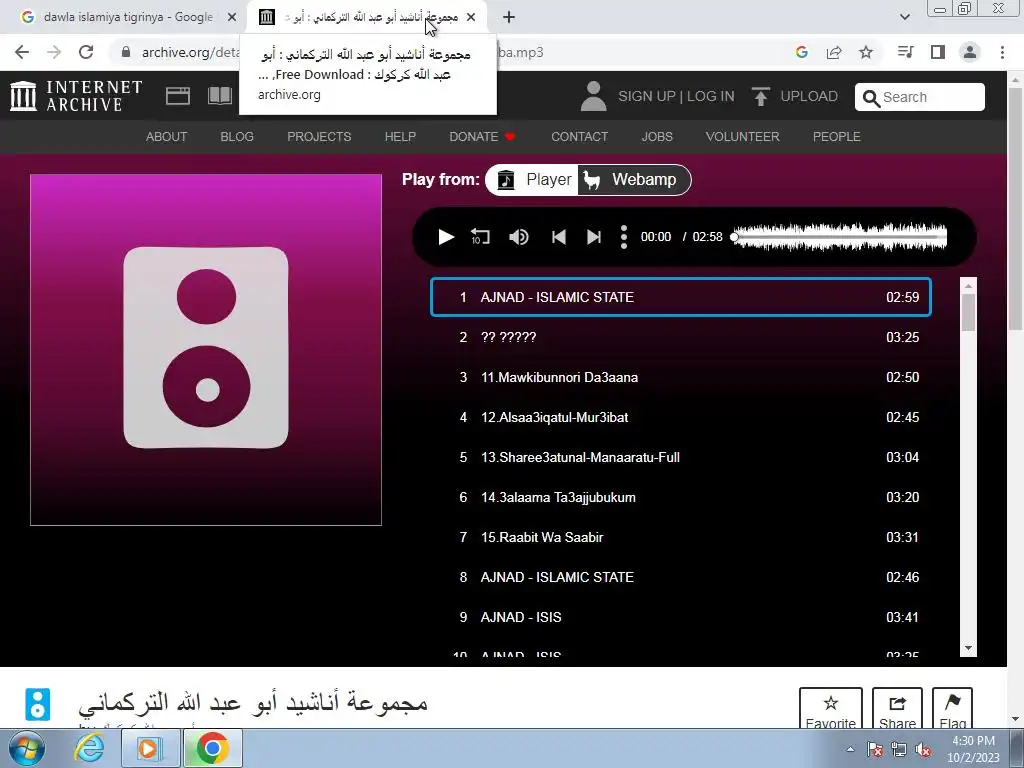Select track 9 AJNAD - ISIS
The width and height of the screenshot is (1024, 768).
[x=680, y=617]
